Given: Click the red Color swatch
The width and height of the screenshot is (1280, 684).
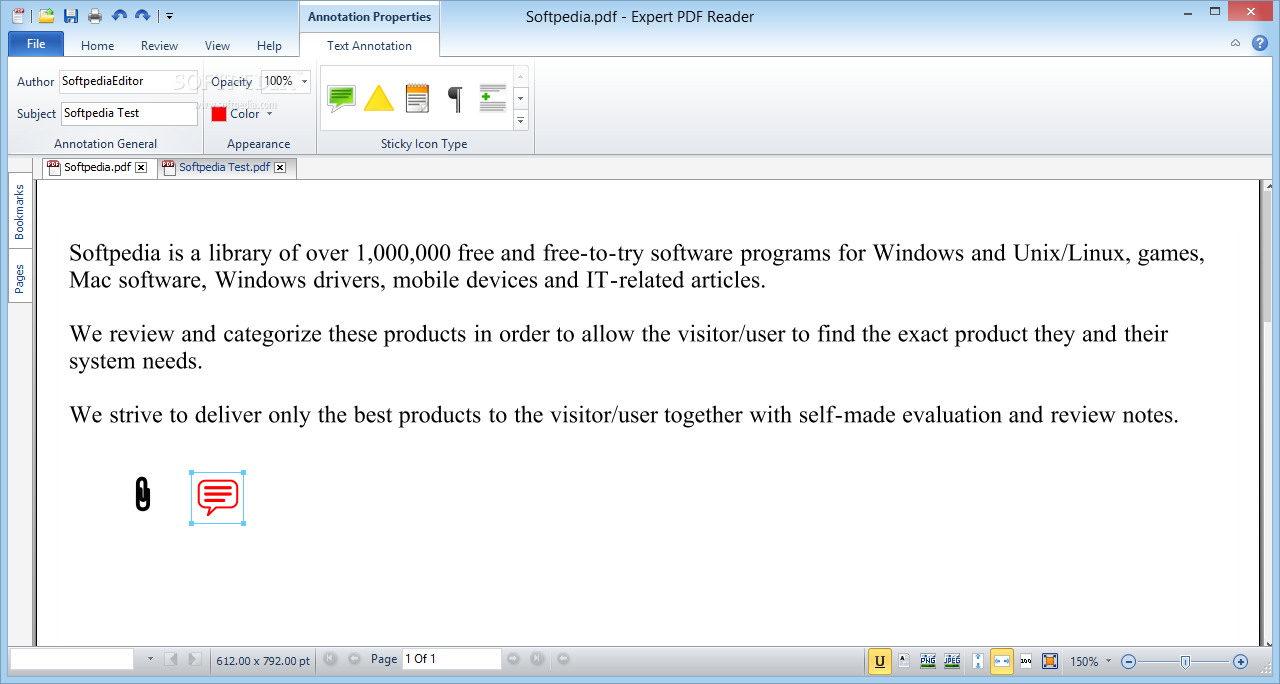Looking at the screenshot, I should click(x=219, y=114).
